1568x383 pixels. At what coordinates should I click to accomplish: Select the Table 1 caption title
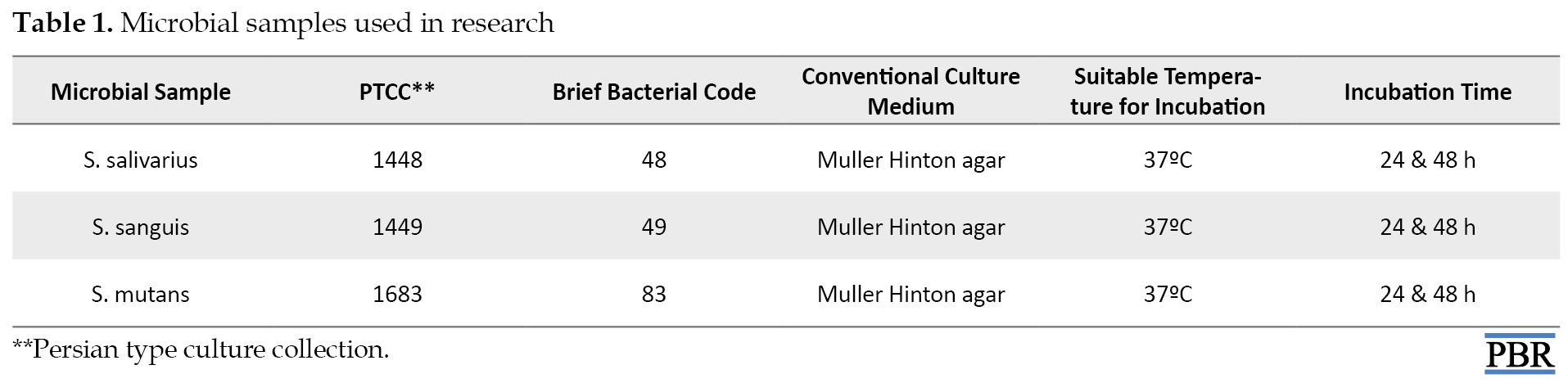point(283,23)
